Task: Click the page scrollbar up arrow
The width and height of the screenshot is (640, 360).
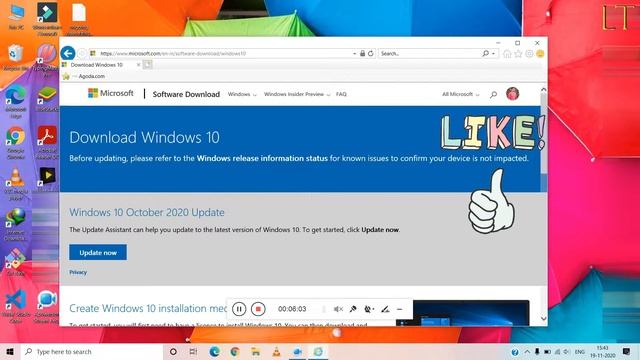Action: coord(543,89)
